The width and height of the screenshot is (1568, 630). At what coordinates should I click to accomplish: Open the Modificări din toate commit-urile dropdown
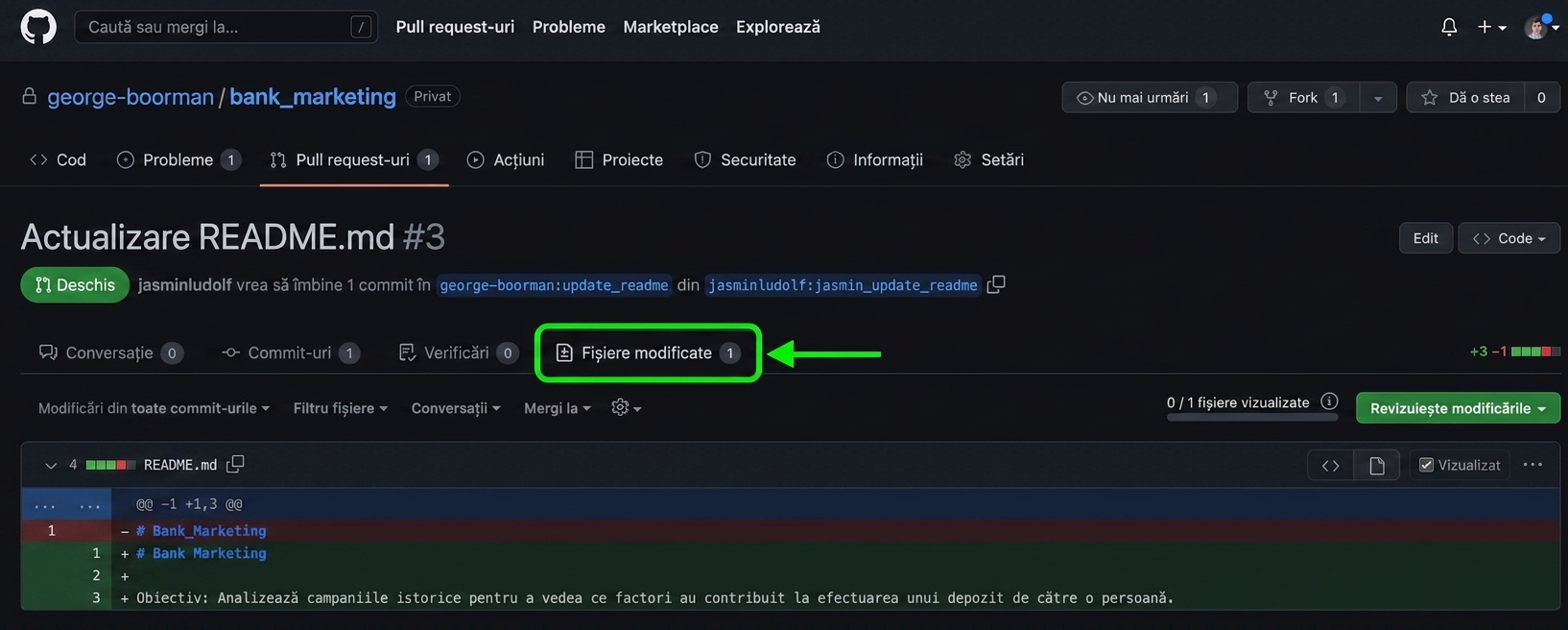click(154, 408)
